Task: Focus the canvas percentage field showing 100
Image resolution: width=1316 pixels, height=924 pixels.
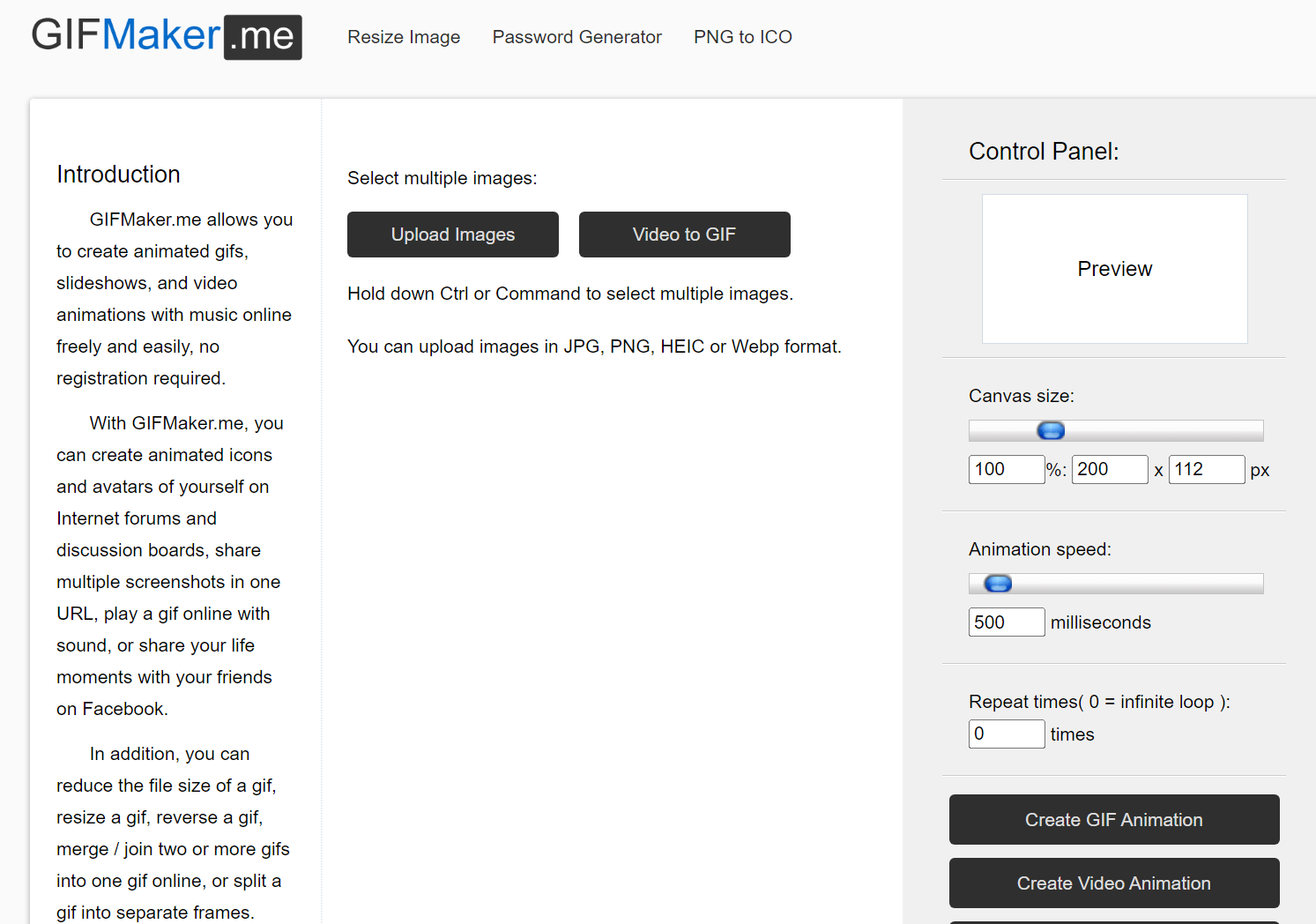Action: coord(1007,469)
